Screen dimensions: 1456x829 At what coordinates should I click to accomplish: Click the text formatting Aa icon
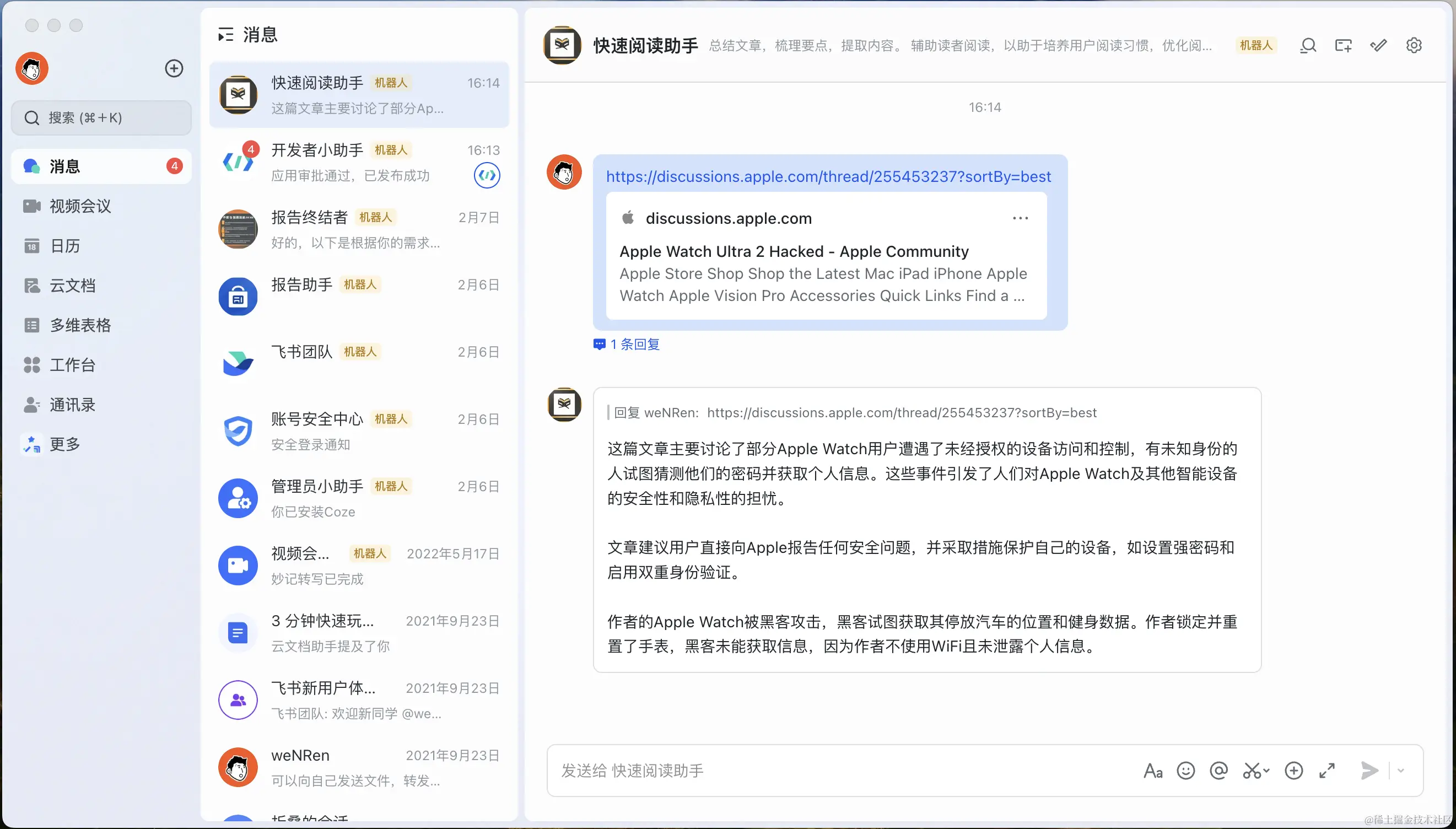pyautogui.click(x=1152, y=771)
